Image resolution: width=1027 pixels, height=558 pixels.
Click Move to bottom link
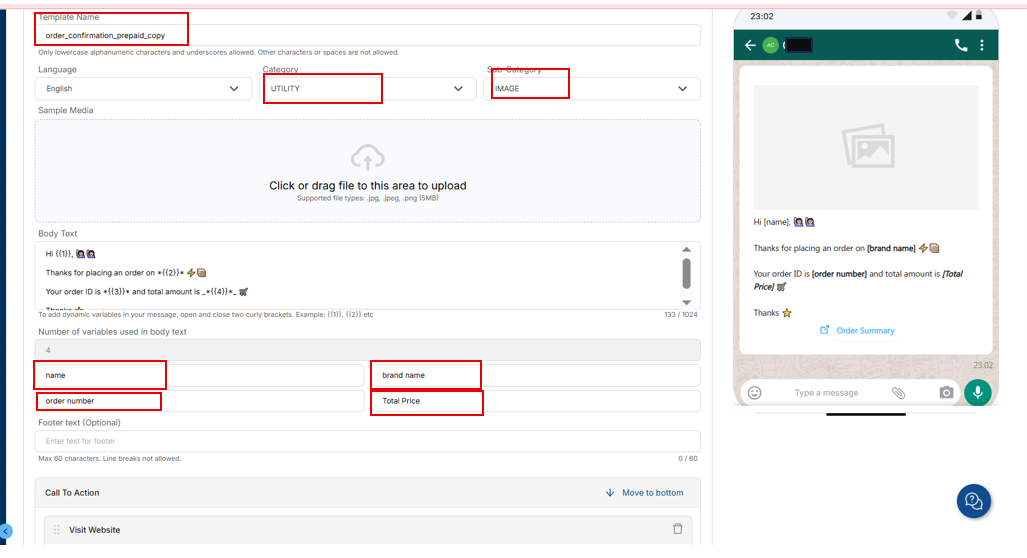pos(652,493)
